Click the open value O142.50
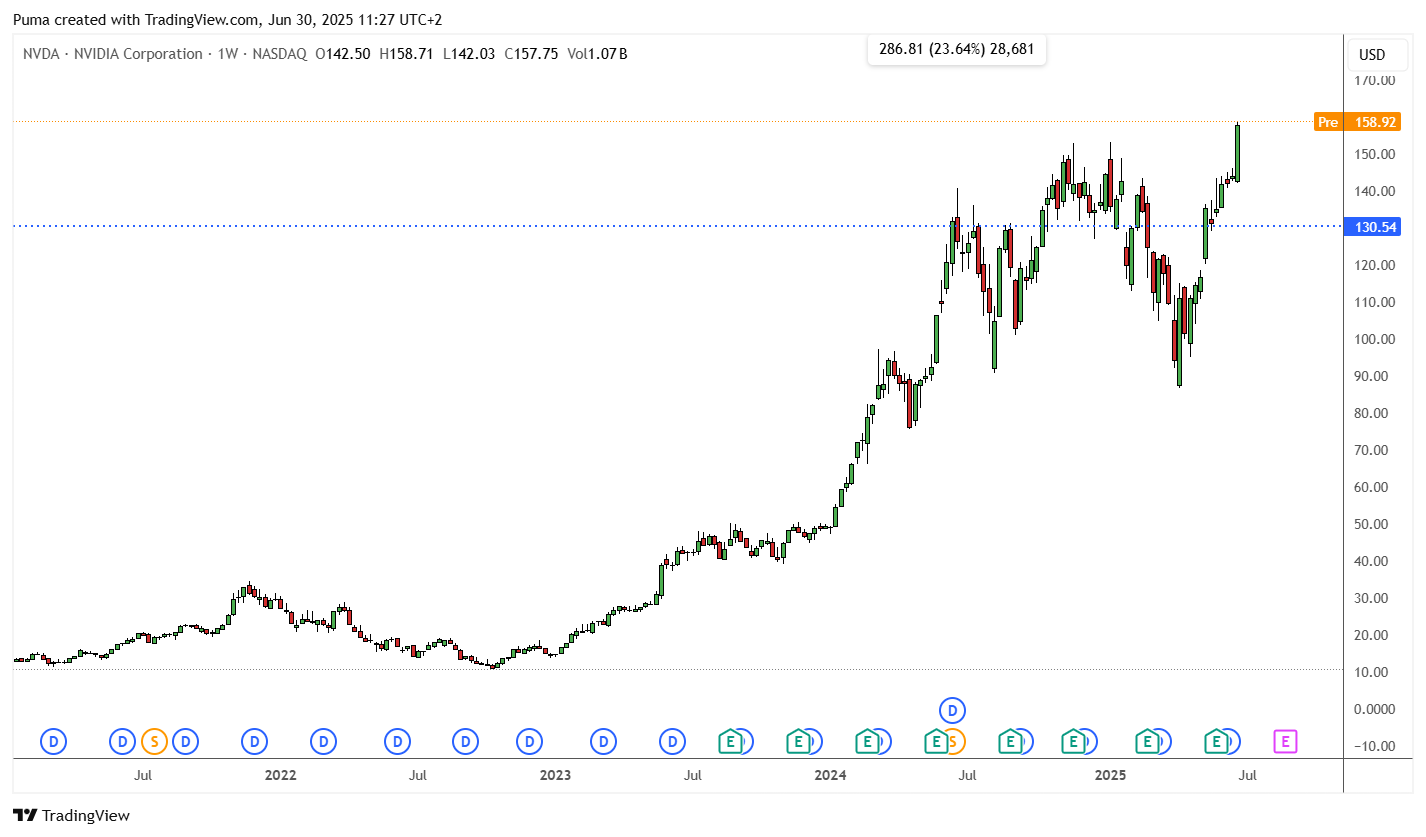This screenshot has width=1426, height=837. point(343,54)
